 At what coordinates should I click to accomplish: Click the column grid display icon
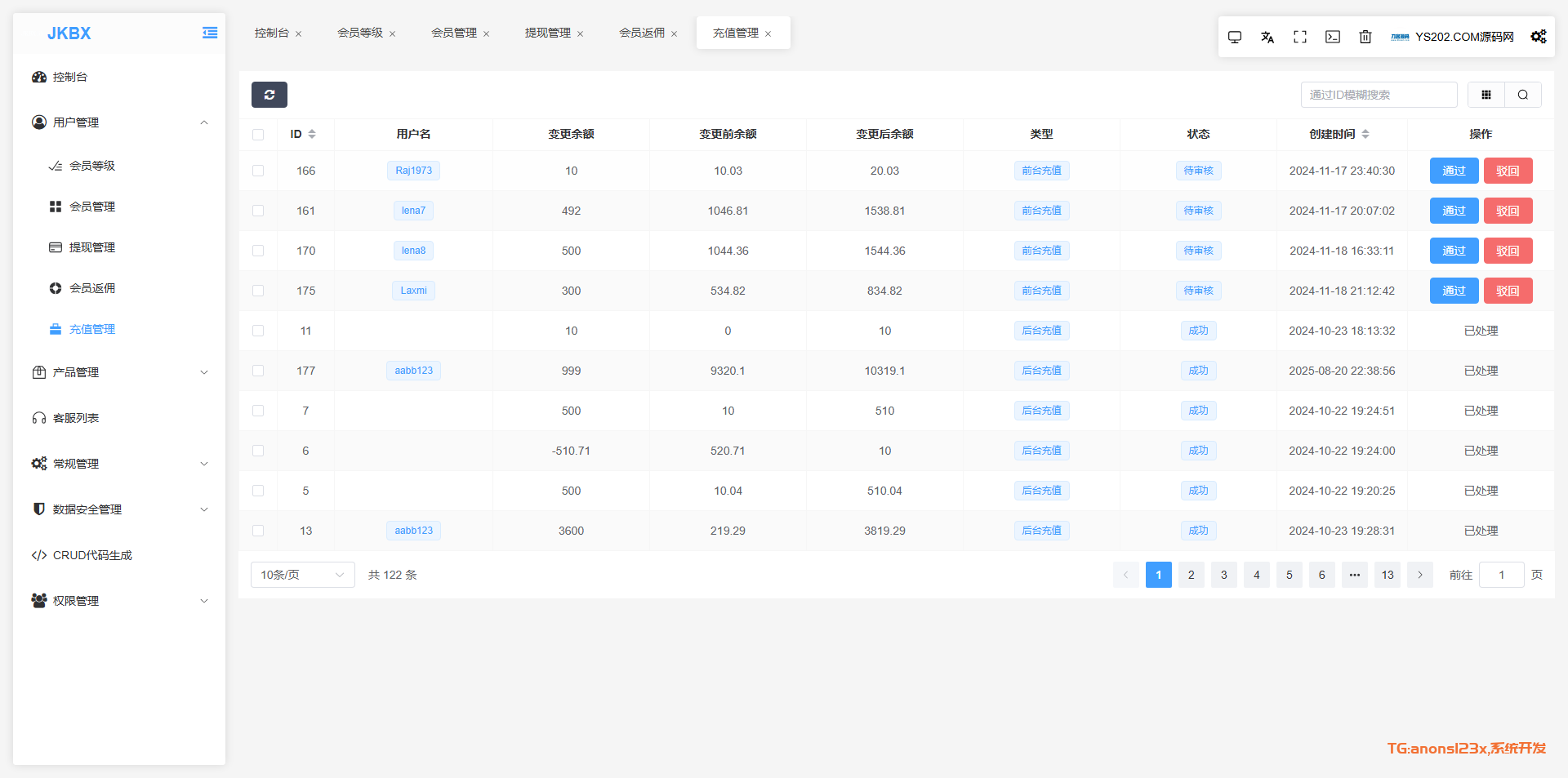coord(1486,95)
